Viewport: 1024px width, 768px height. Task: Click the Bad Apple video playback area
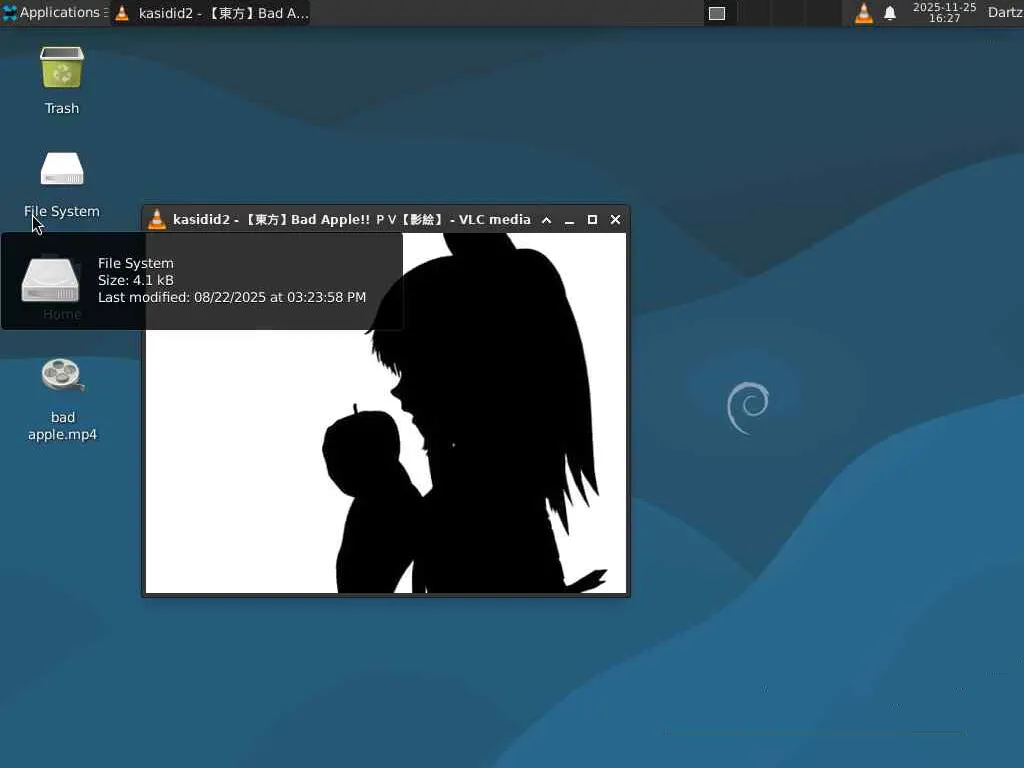click(x=385, y=413)
